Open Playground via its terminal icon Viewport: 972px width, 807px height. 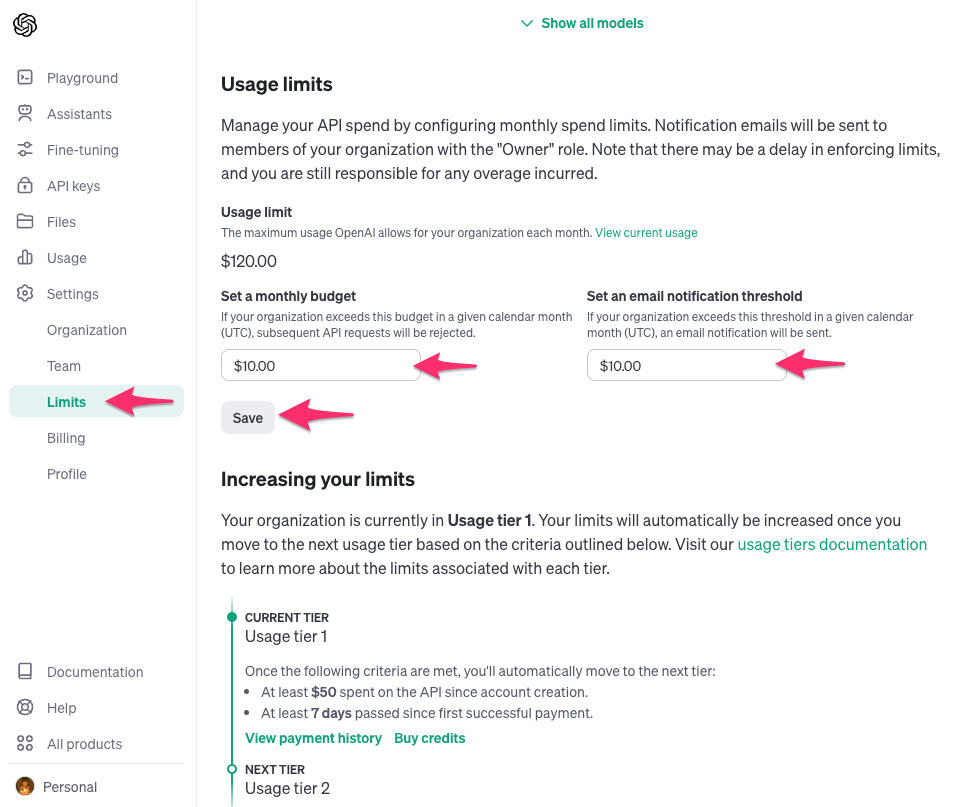26,78
